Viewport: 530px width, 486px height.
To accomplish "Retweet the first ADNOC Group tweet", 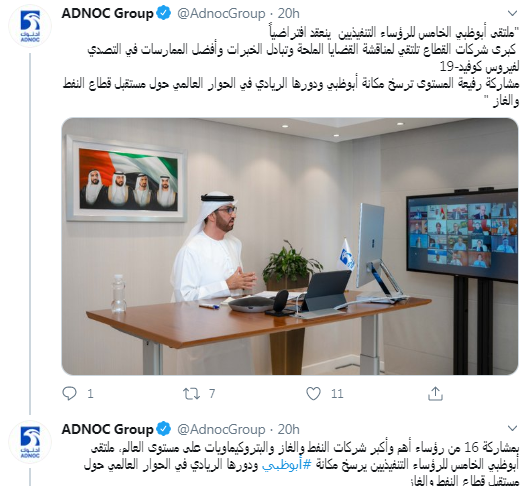I will [191, 394].
